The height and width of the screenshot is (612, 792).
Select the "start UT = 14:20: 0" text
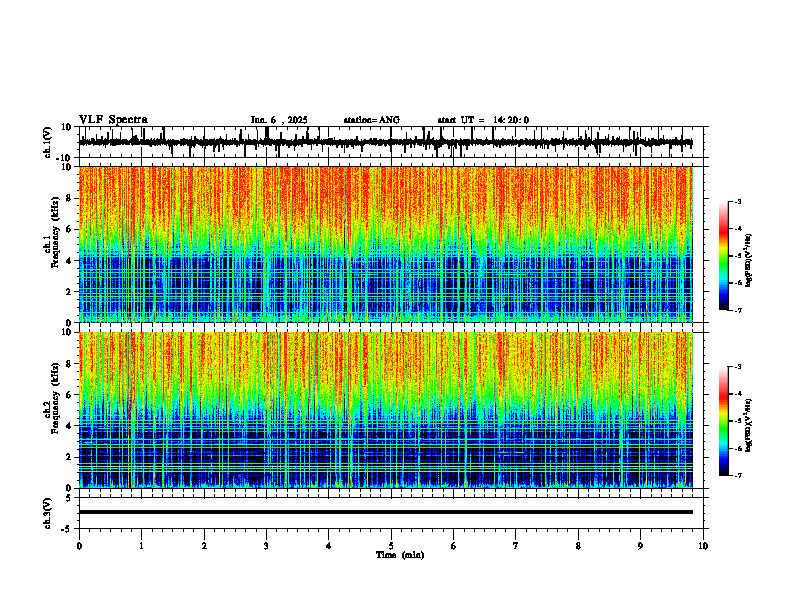point(483,120)
